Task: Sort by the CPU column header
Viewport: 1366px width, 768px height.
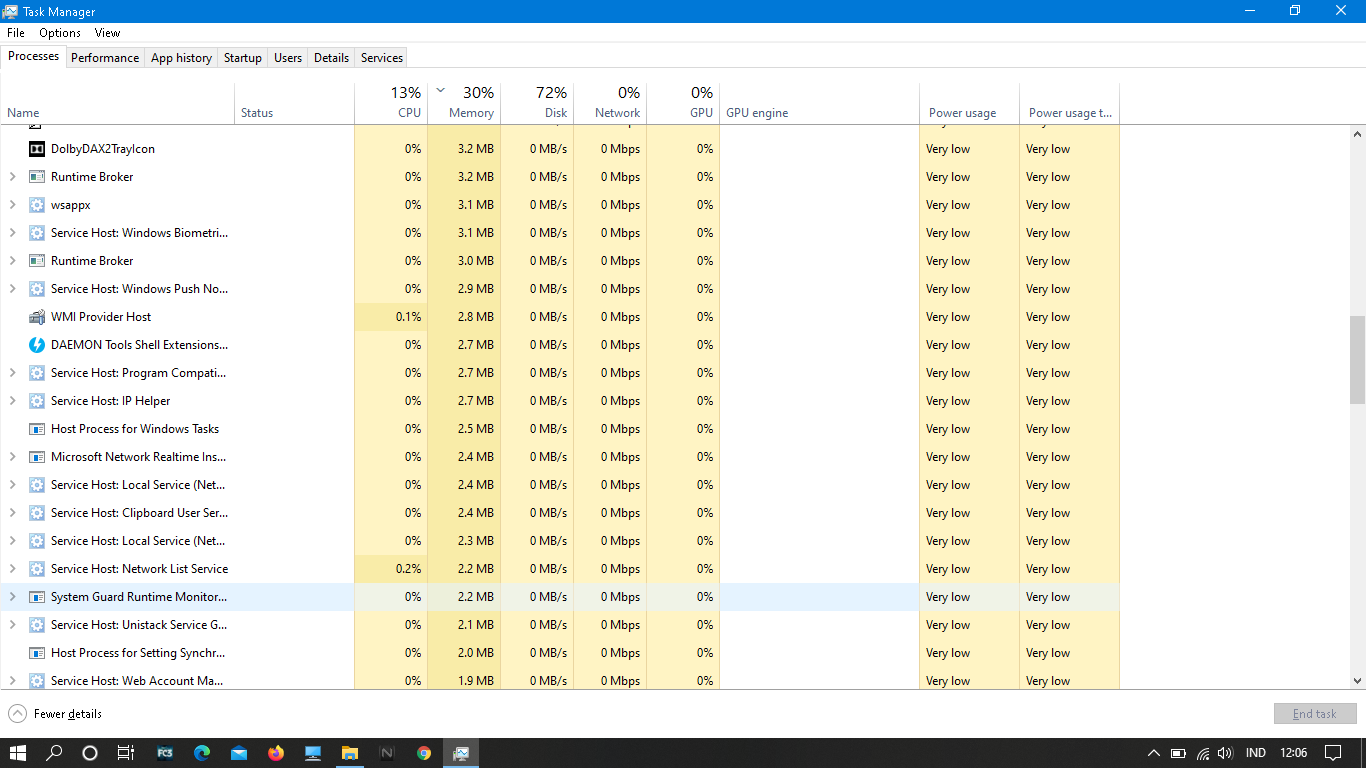Action: pyautogui.click(x=391, y=102)
